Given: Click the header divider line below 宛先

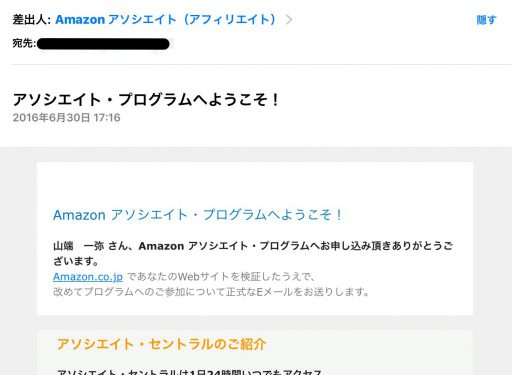Looking at the screenshot, I should tap(262, 64).
